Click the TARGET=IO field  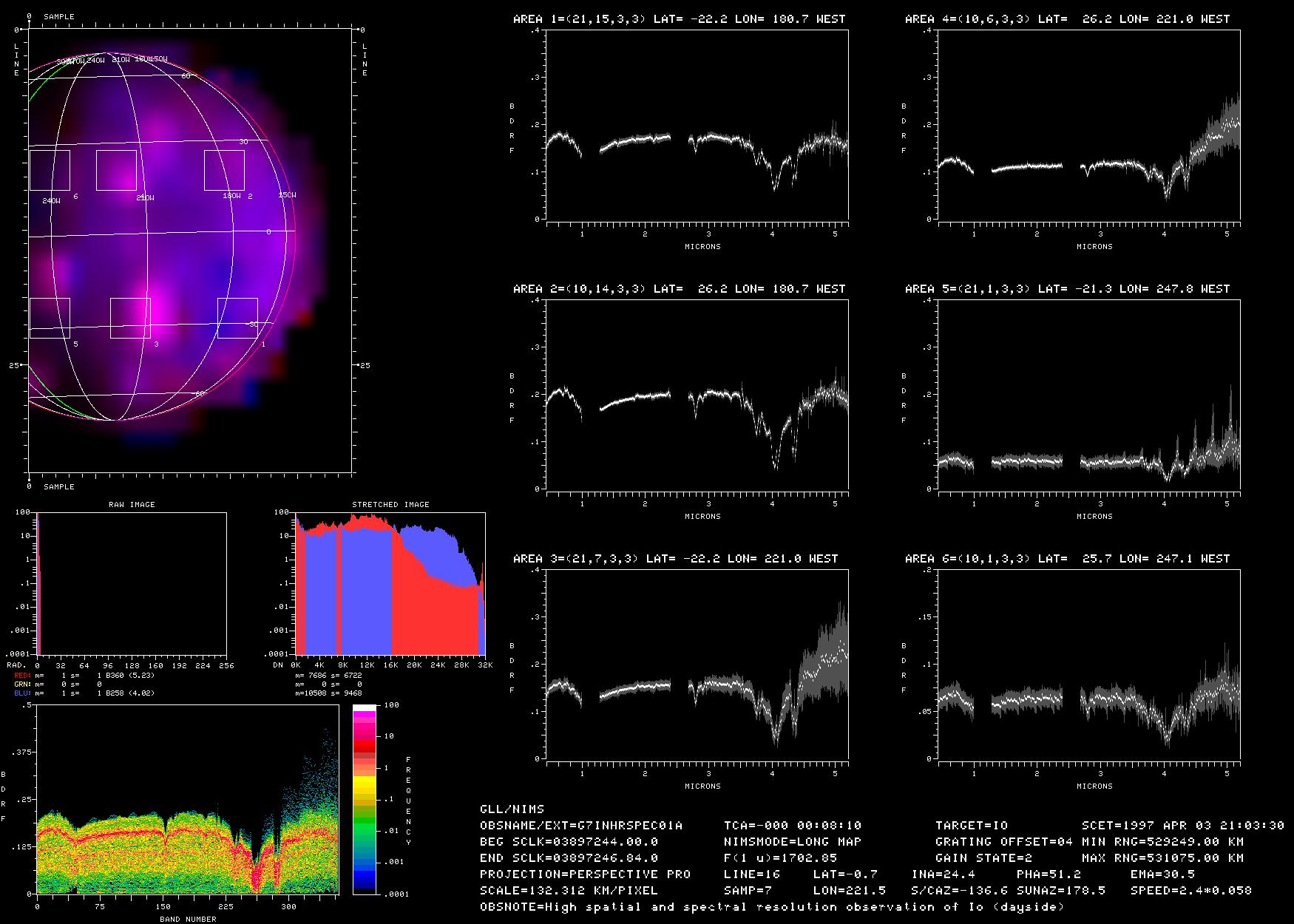[972, 826]
